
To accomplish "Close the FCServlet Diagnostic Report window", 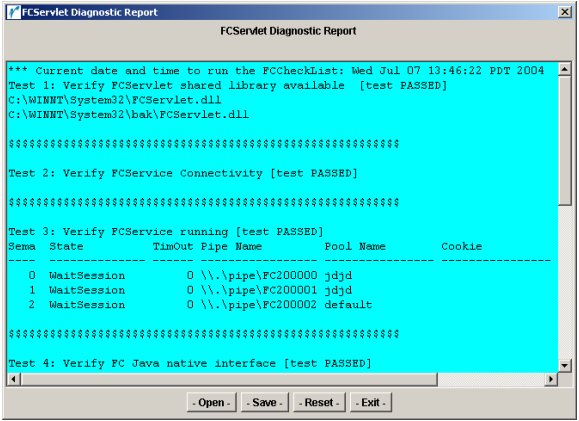I will click(x=565, y=12).
